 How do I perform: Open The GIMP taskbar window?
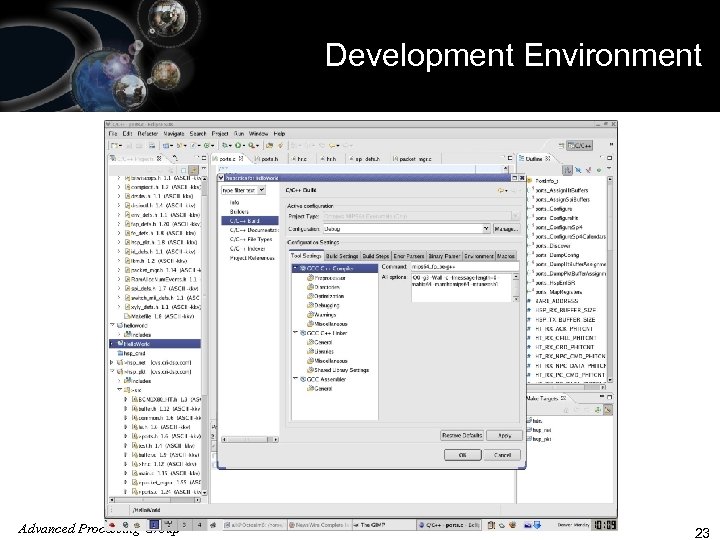[x=382, y=525]
